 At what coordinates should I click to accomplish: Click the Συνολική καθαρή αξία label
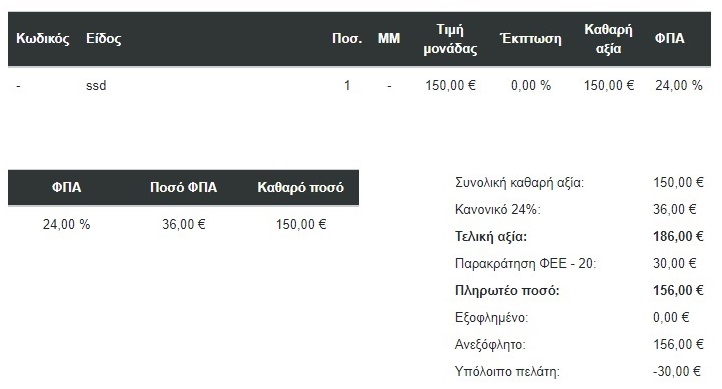coord(519,183)
